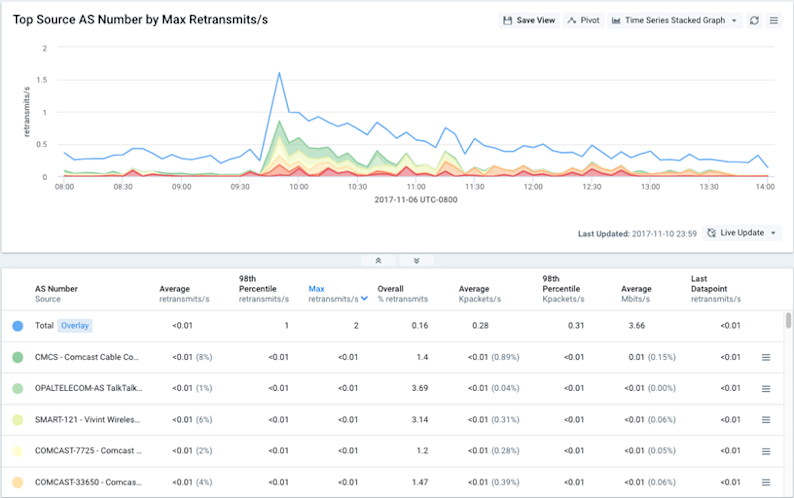Click the 10:00 marker on time axis
Screen dimensions: 794x498
click(x=299, y=187)
